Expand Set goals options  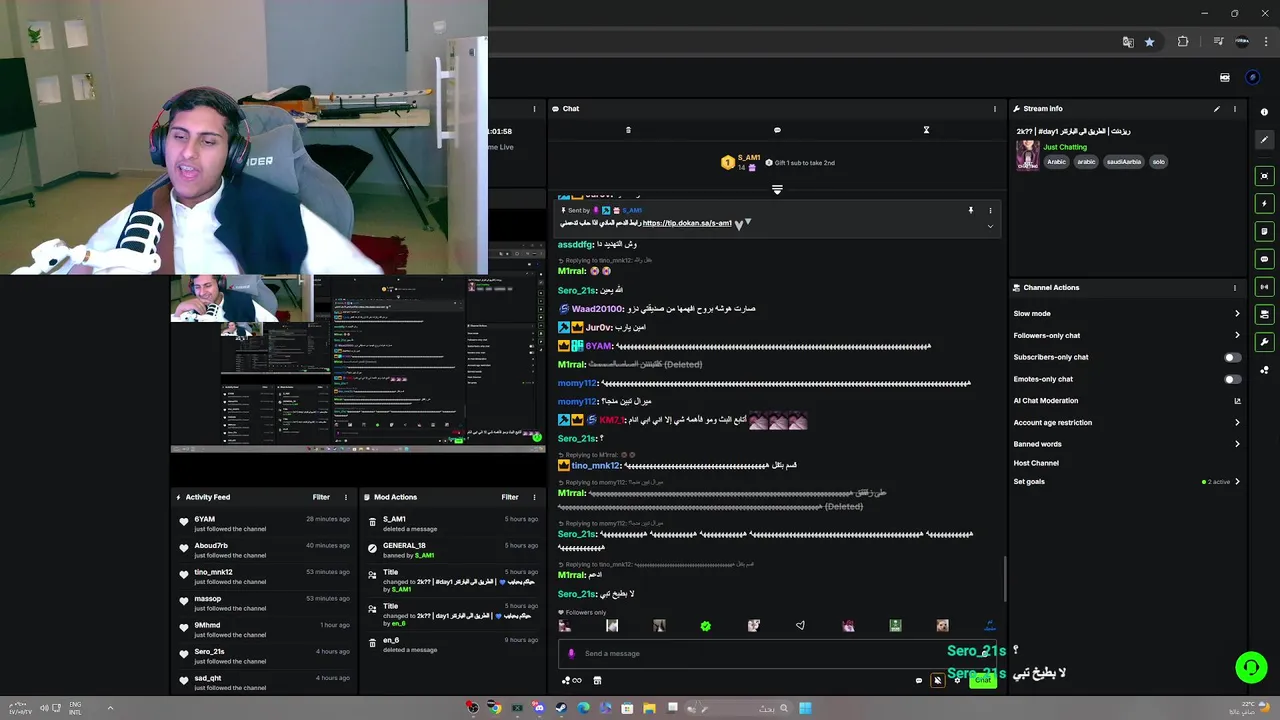(x=1237, y=482)
